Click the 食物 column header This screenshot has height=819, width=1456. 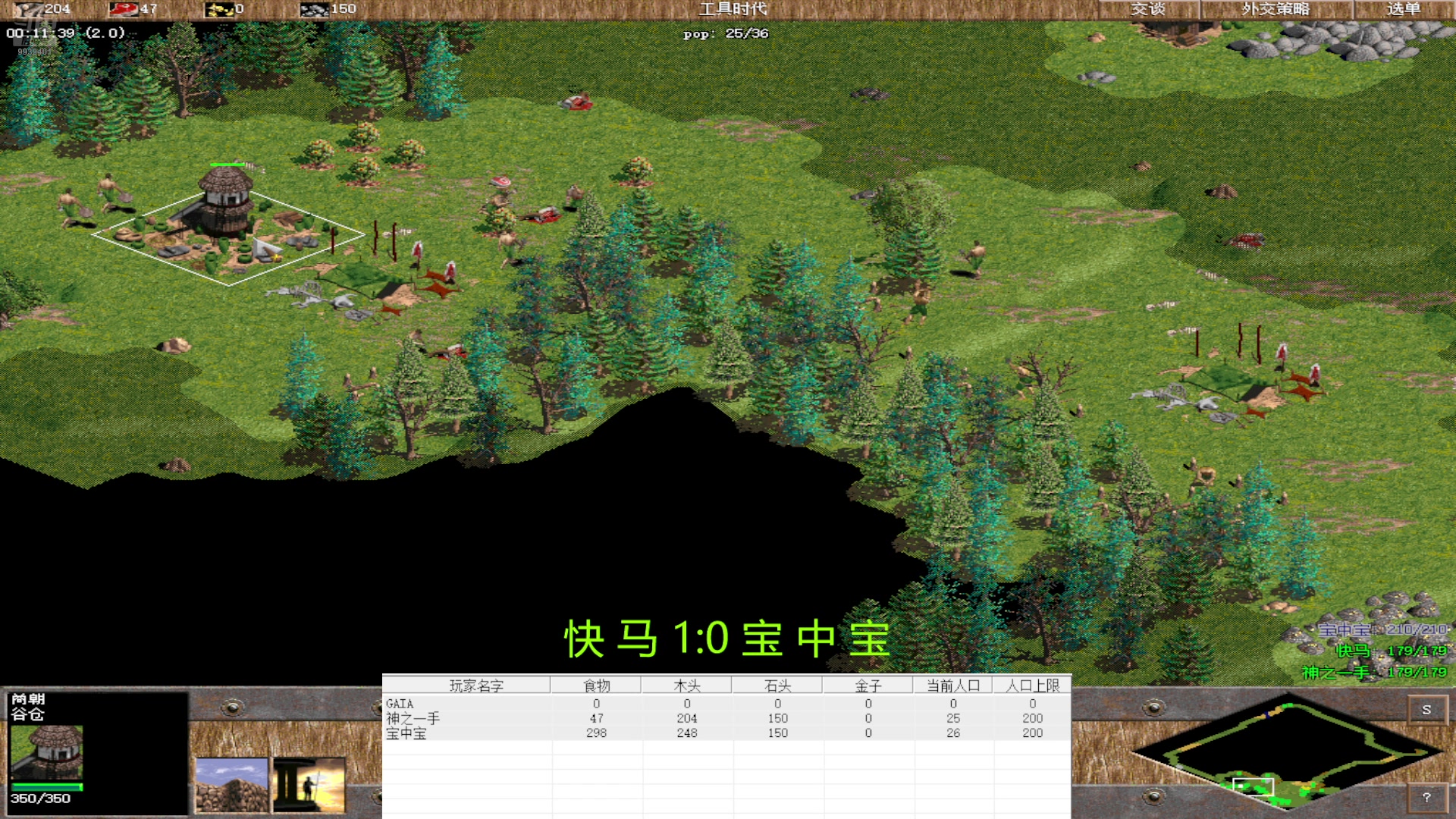(x=597, y=686)
